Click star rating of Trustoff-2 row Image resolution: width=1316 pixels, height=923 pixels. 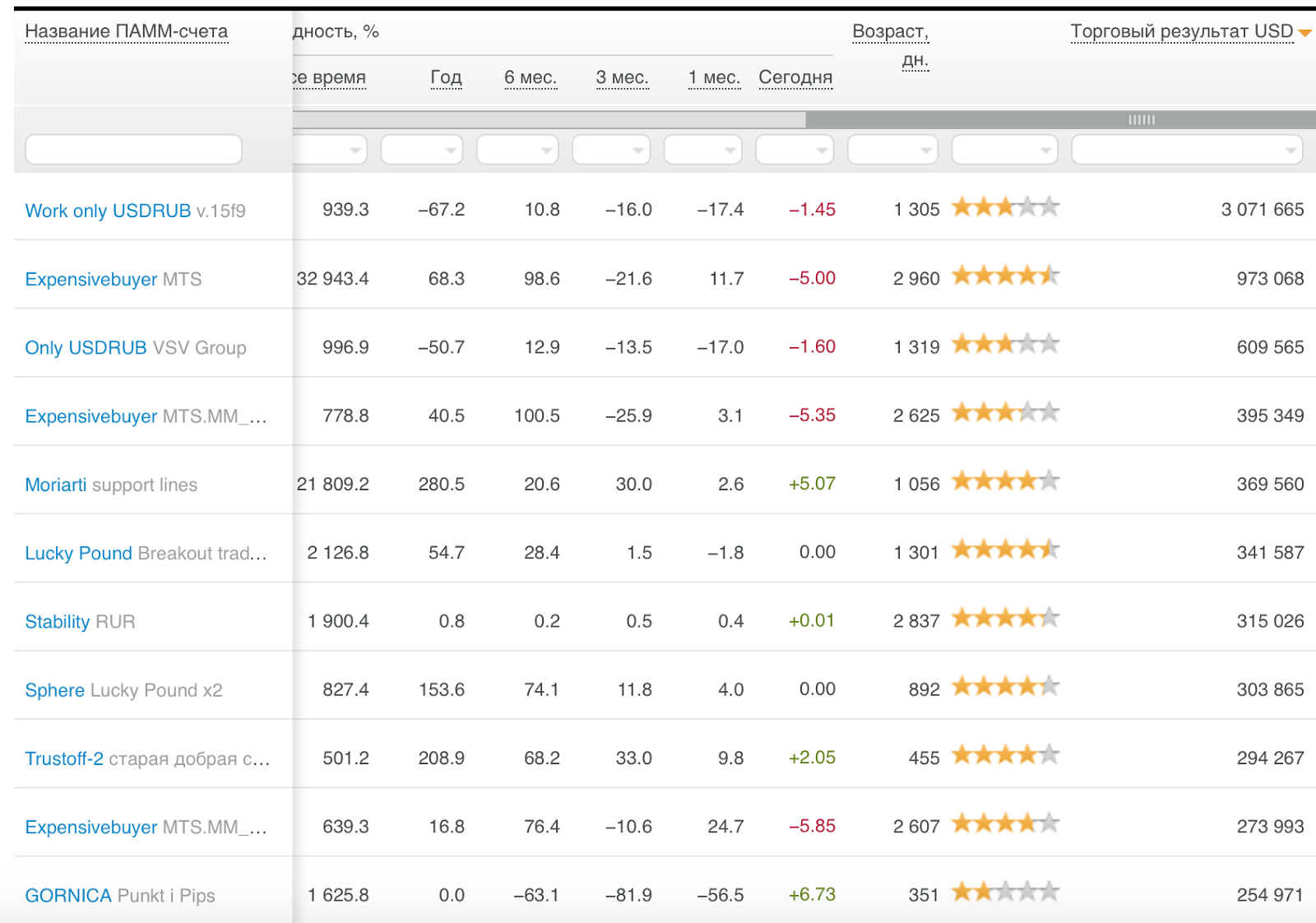point(1005,755)
